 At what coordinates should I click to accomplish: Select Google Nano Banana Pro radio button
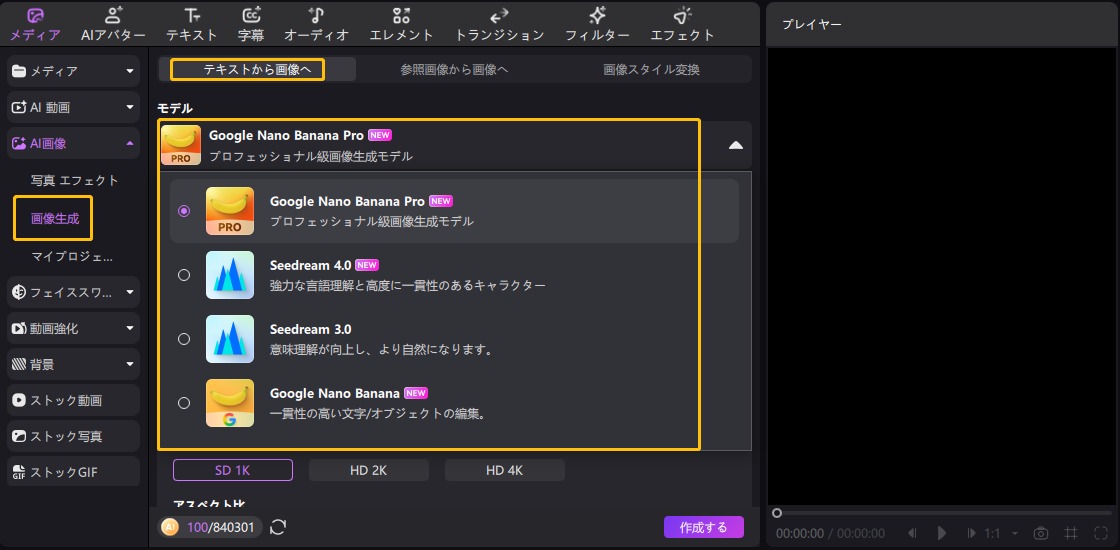184,211
